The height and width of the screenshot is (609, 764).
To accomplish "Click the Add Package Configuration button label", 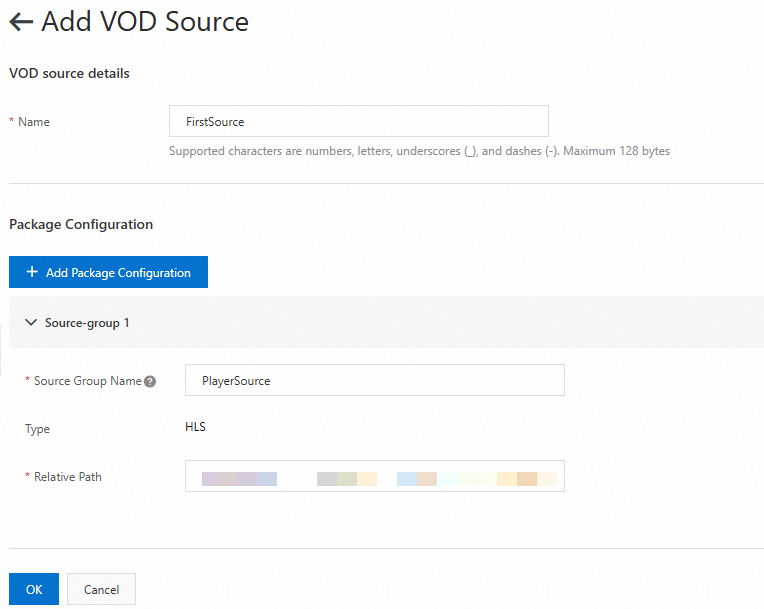I will [x=118, y=273].
